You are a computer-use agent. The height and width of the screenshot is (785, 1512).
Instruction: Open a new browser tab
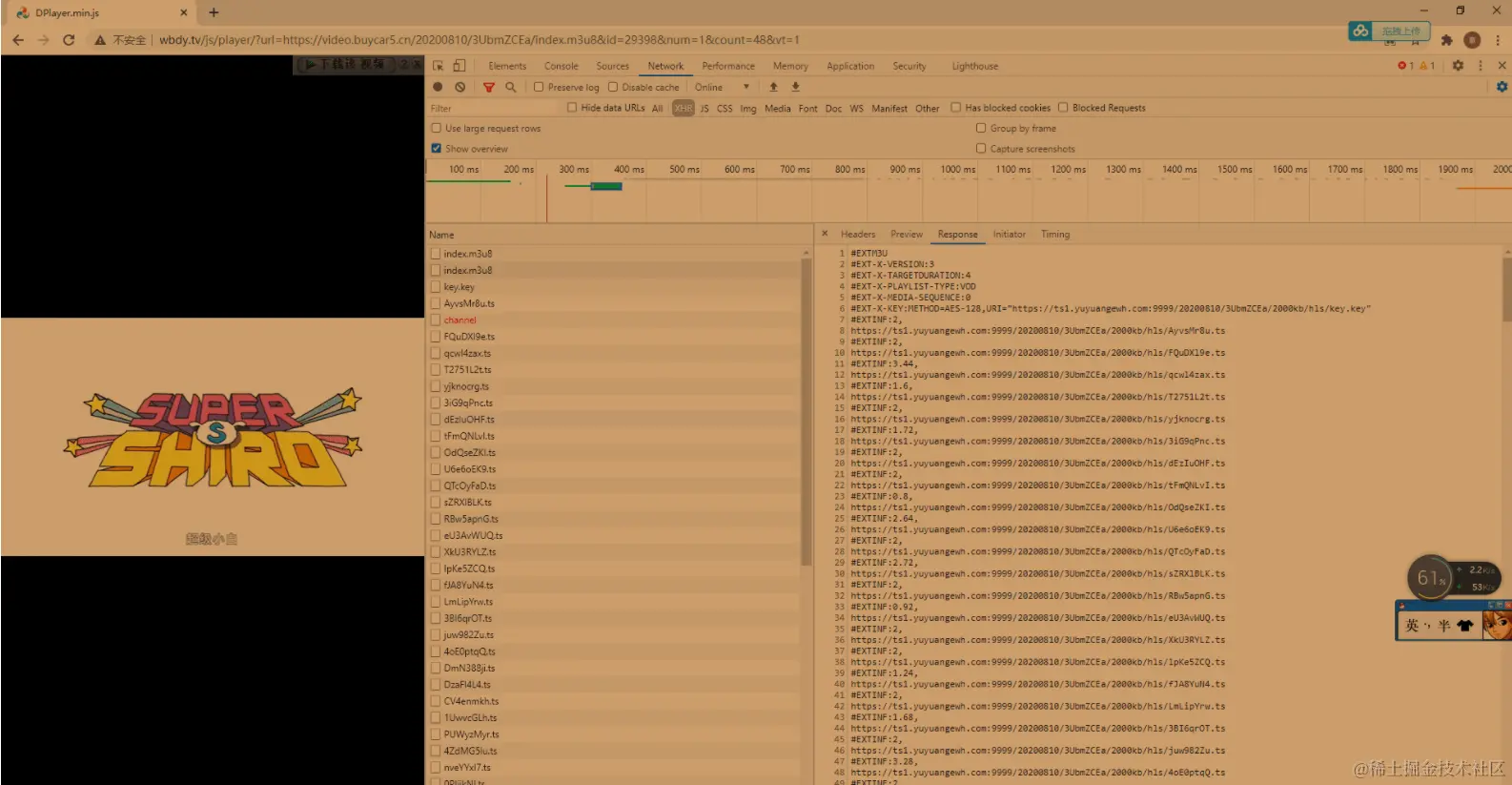pos(214,12)
